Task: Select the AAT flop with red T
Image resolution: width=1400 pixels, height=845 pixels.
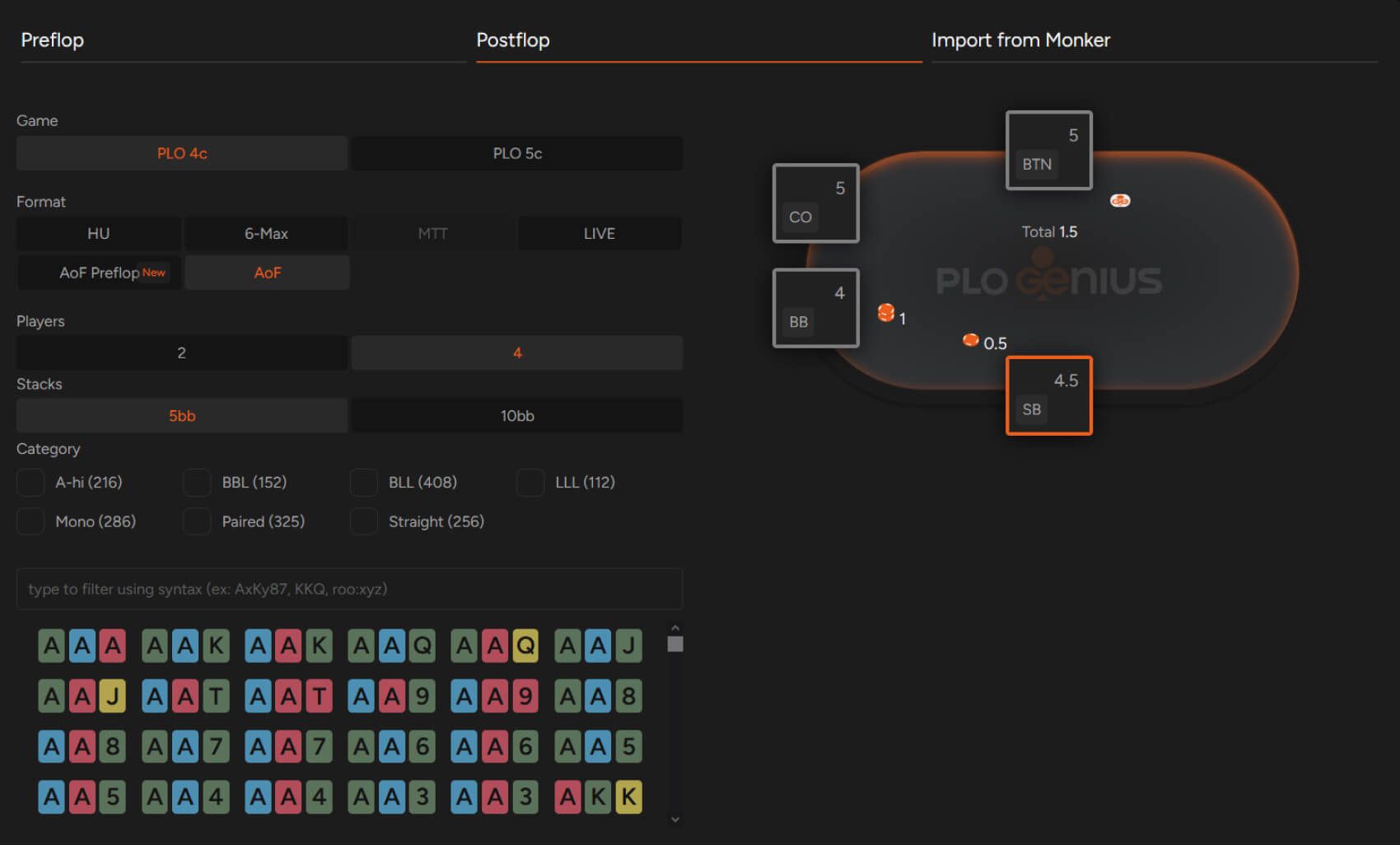Action: point(288,696)
